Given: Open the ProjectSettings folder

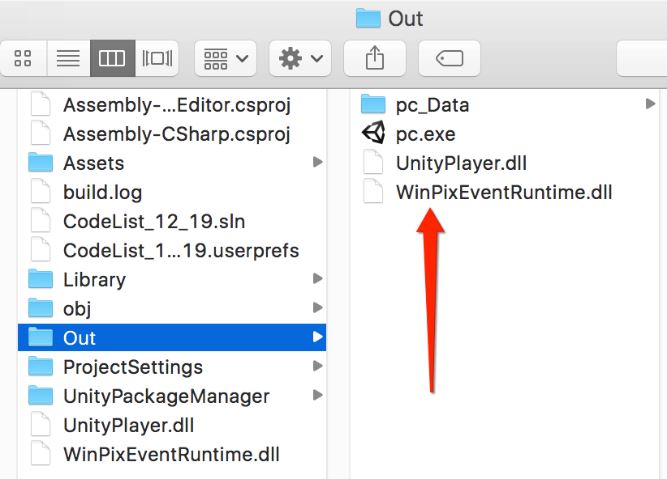Looking at the screenshot, I should click(x=132, y=367).
